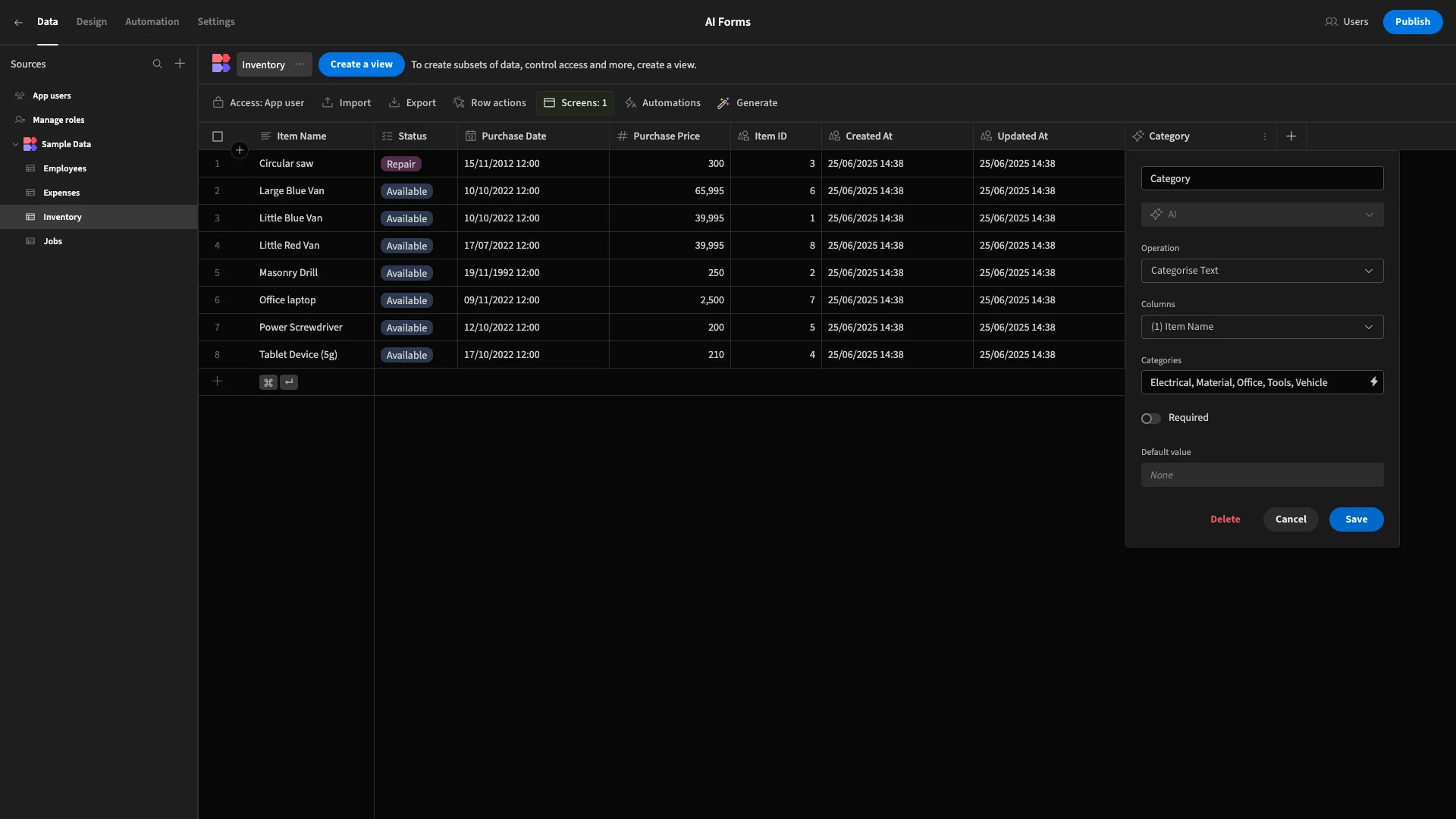Select Tablet Device (5g) cell
This screenshot has height=819, width=1456.
(x=313, y=355)
